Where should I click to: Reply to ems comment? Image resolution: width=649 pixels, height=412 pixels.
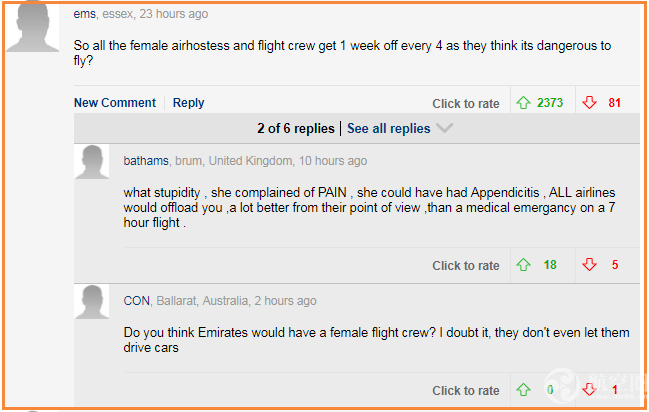pos(188,103)
